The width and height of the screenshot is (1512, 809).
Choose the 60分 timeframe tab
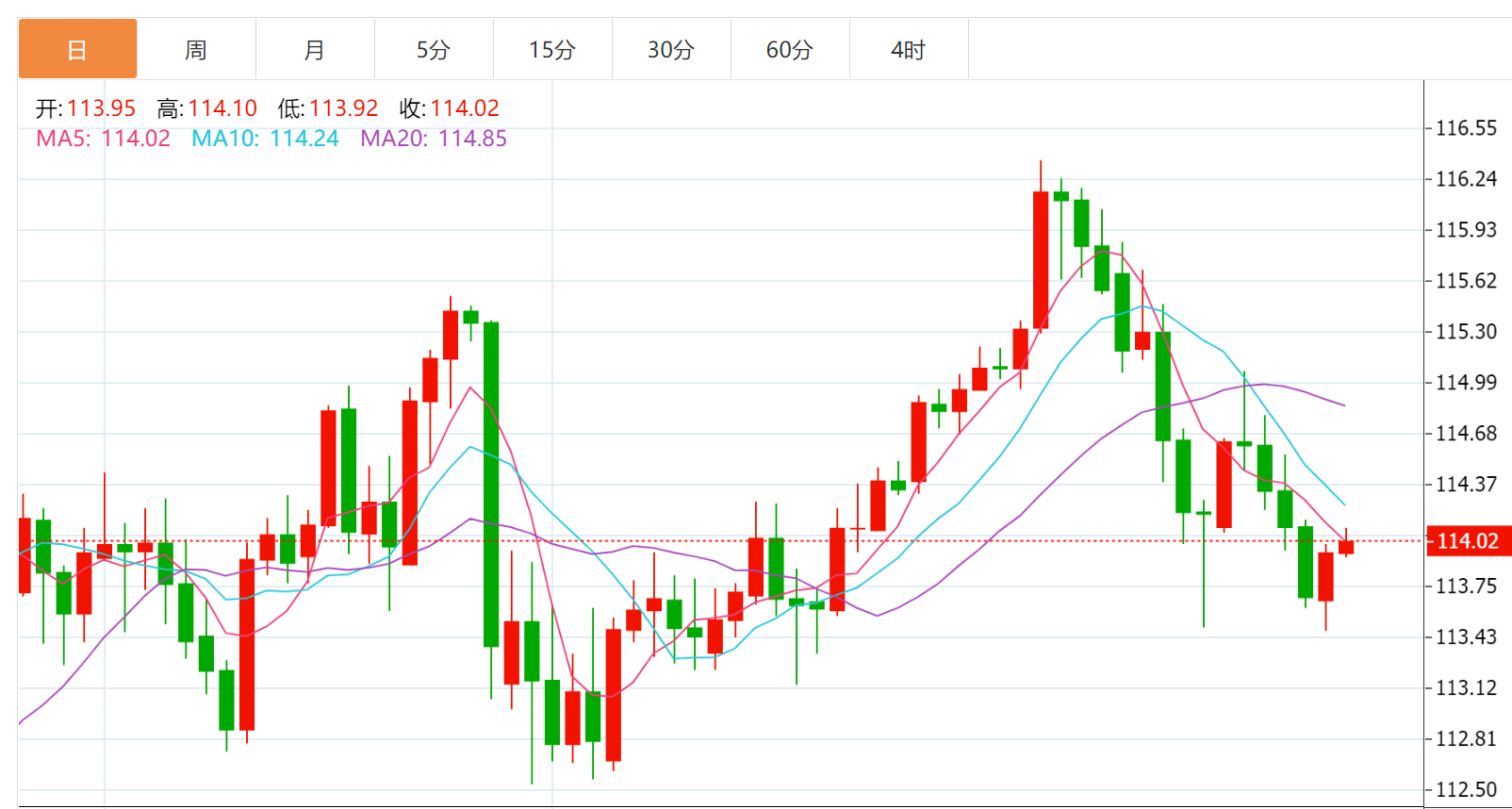(x=790, y=49)
